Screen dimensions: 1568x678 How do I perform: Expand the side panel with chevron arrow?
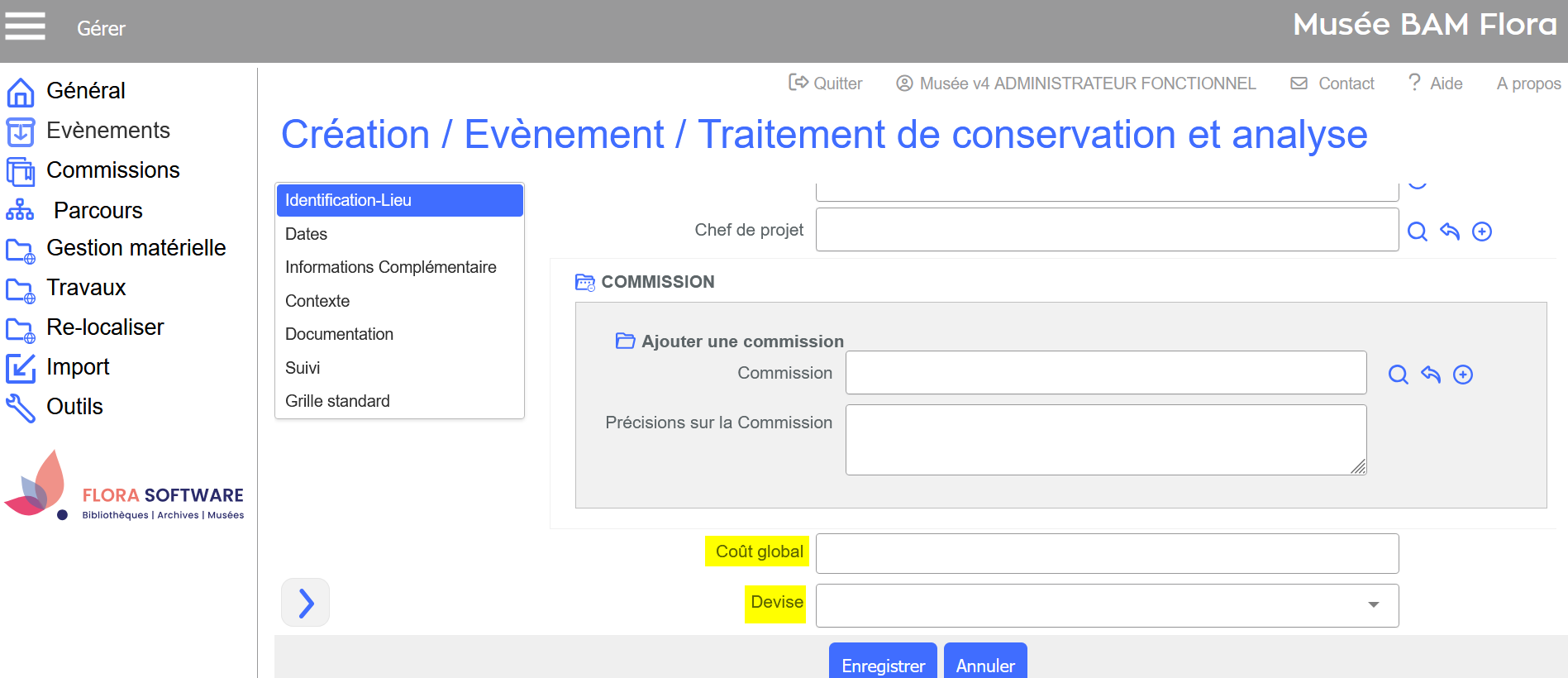click(305, 603)
